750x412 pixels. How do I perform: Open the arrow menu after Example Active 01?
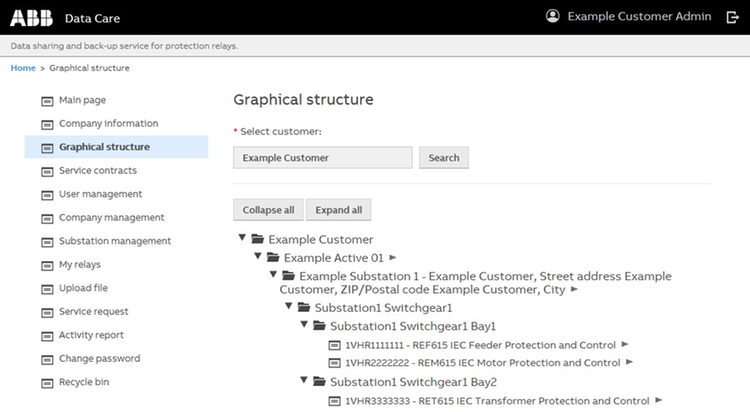(393, 257)
